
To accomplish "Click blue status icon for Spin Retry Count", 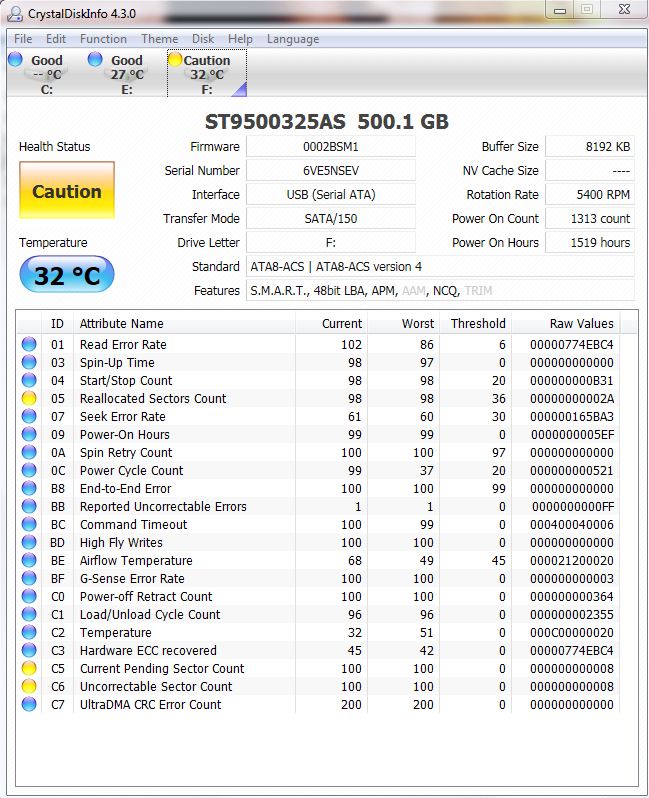I will tap(29, 452).
